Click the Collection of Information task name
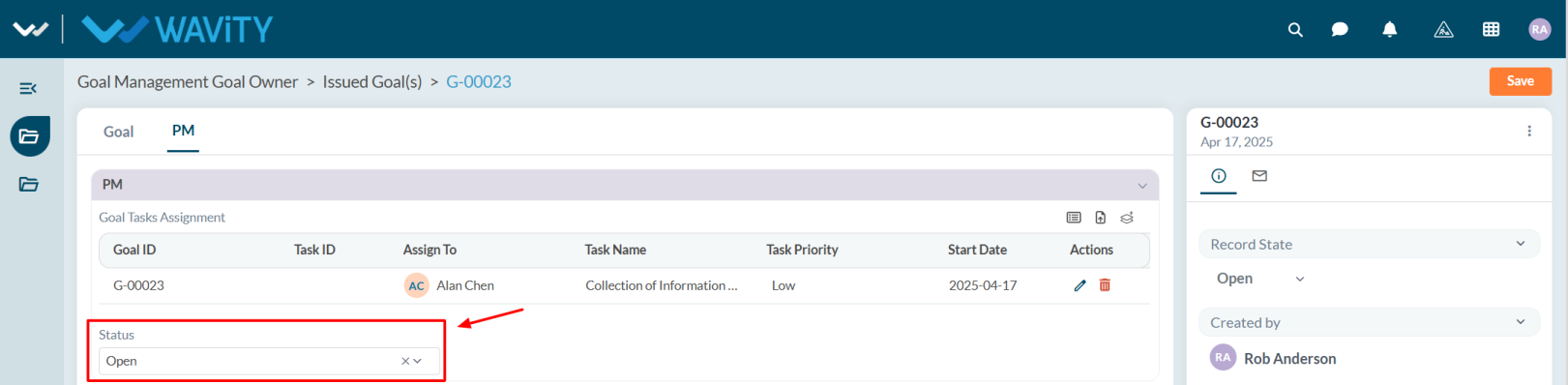1568x385 pixels. [662, 285]
